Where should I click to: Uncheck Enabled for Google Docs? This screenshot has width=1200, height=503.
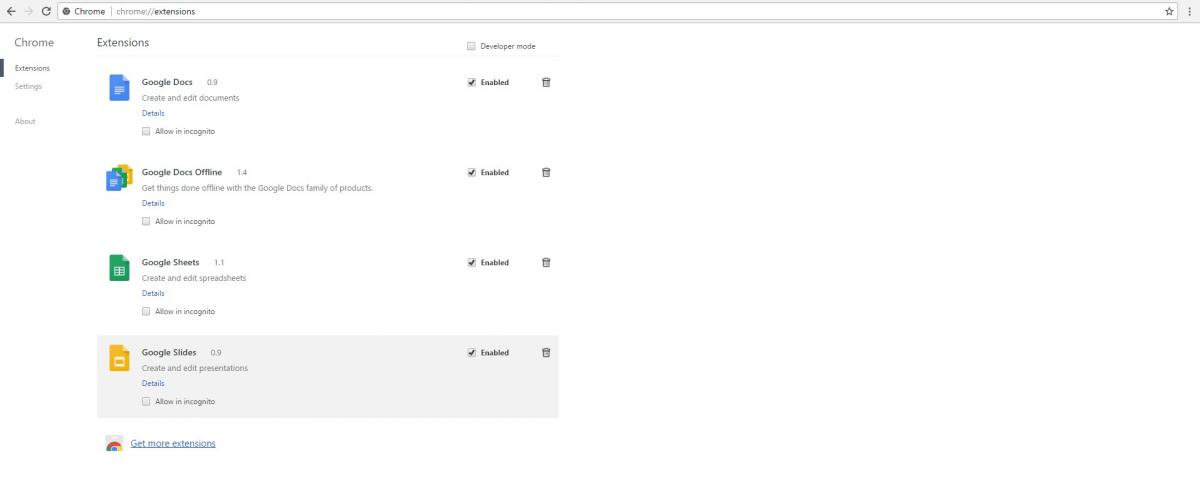(x=471, y=82)
